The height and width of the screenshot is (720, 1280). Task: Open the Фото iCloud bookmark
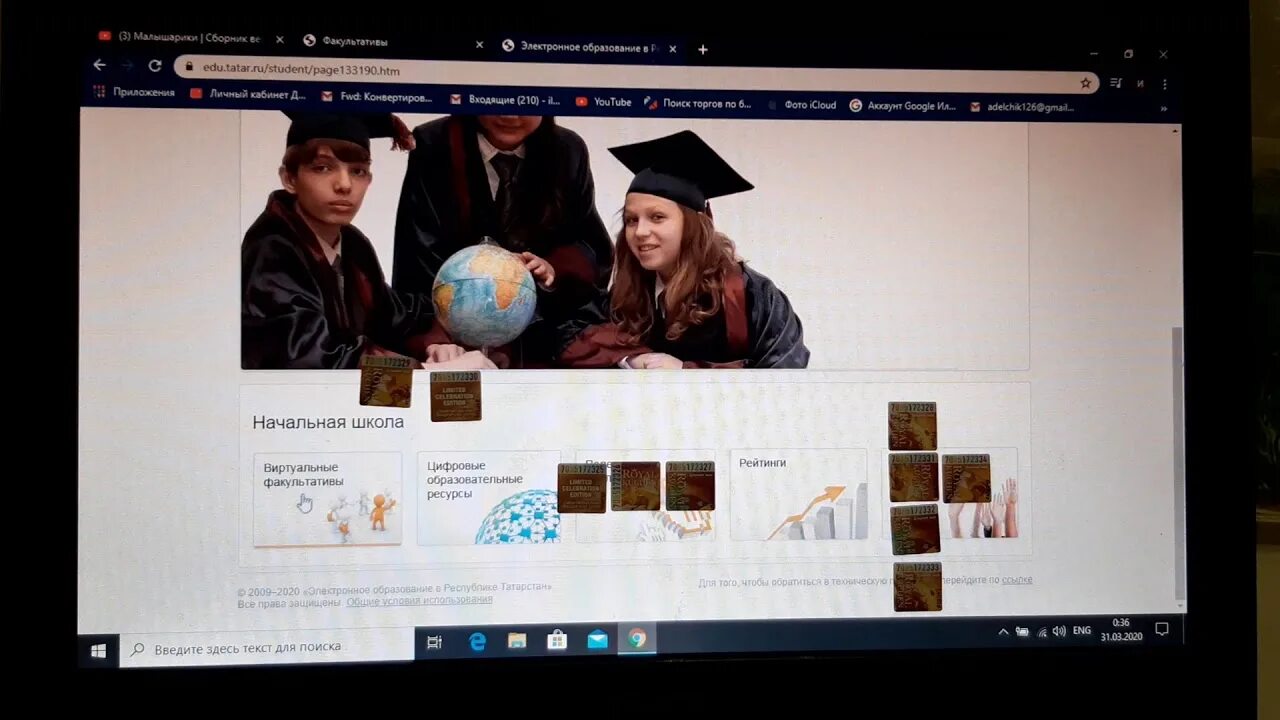click(x=802, y=104)
